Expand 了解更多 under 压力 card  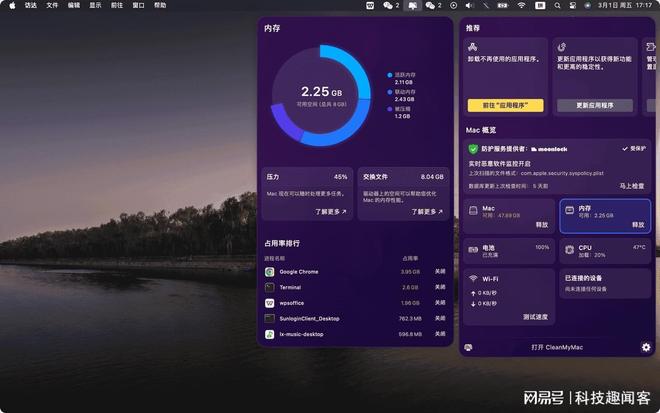(x=331, y=212)
